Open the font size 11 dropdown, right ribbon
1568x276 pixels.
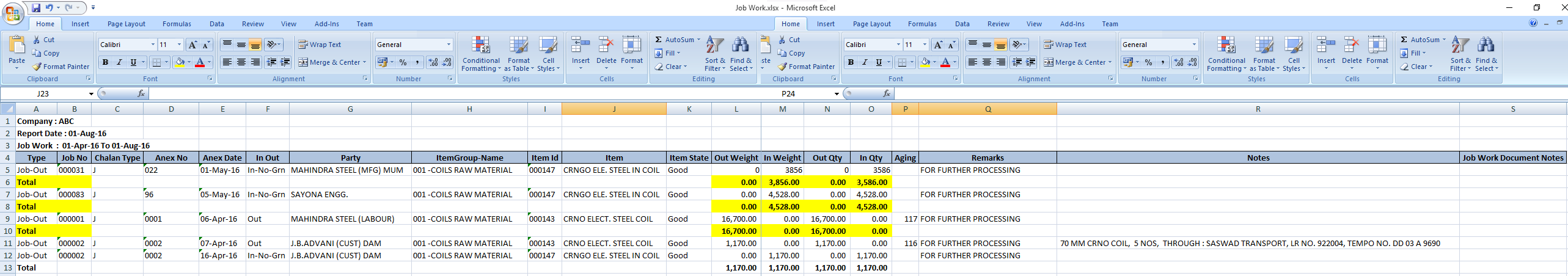point(925,45)
